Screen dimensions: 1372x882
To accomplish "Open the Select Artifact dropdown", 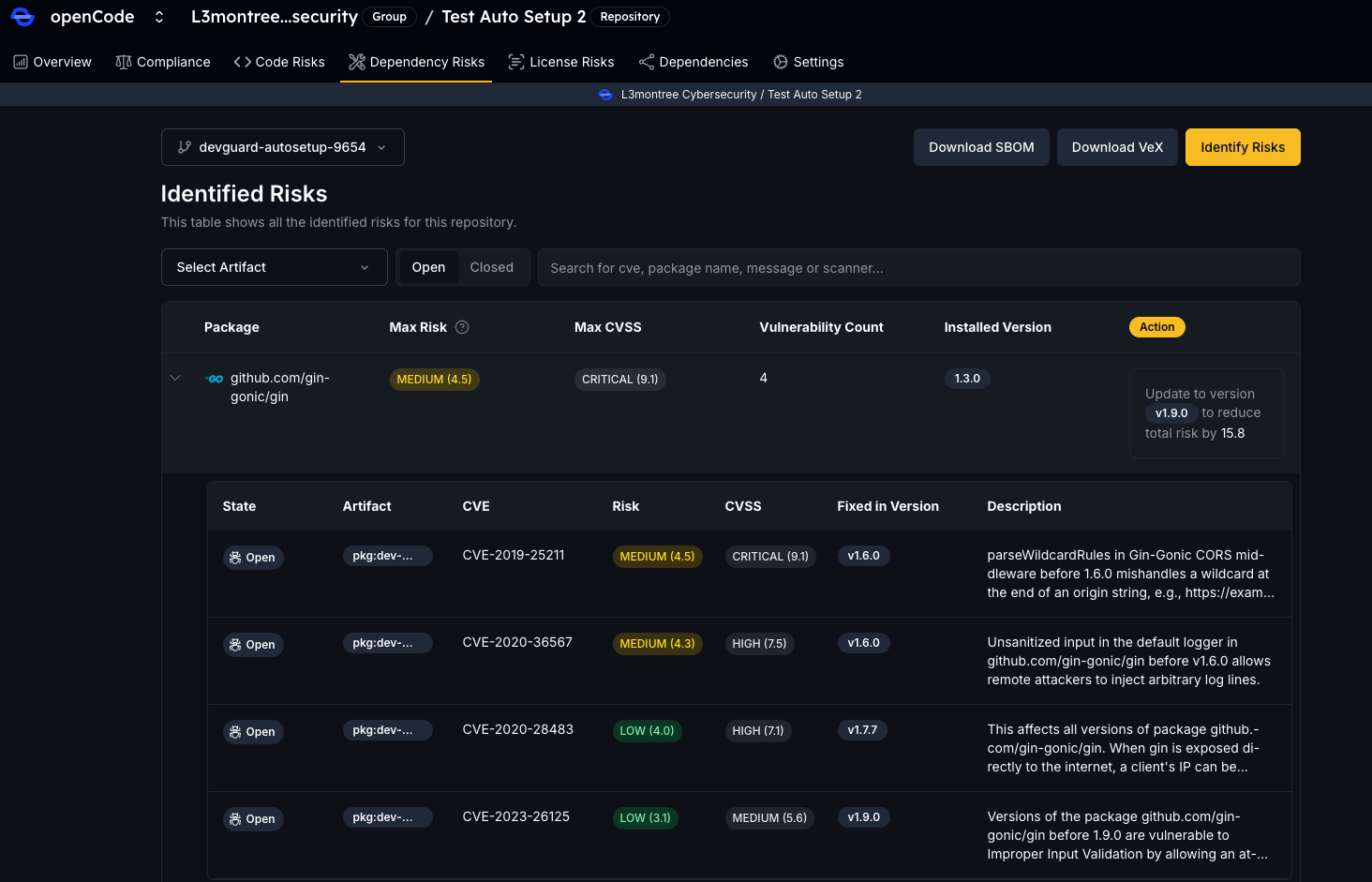I will pos(275,267).
